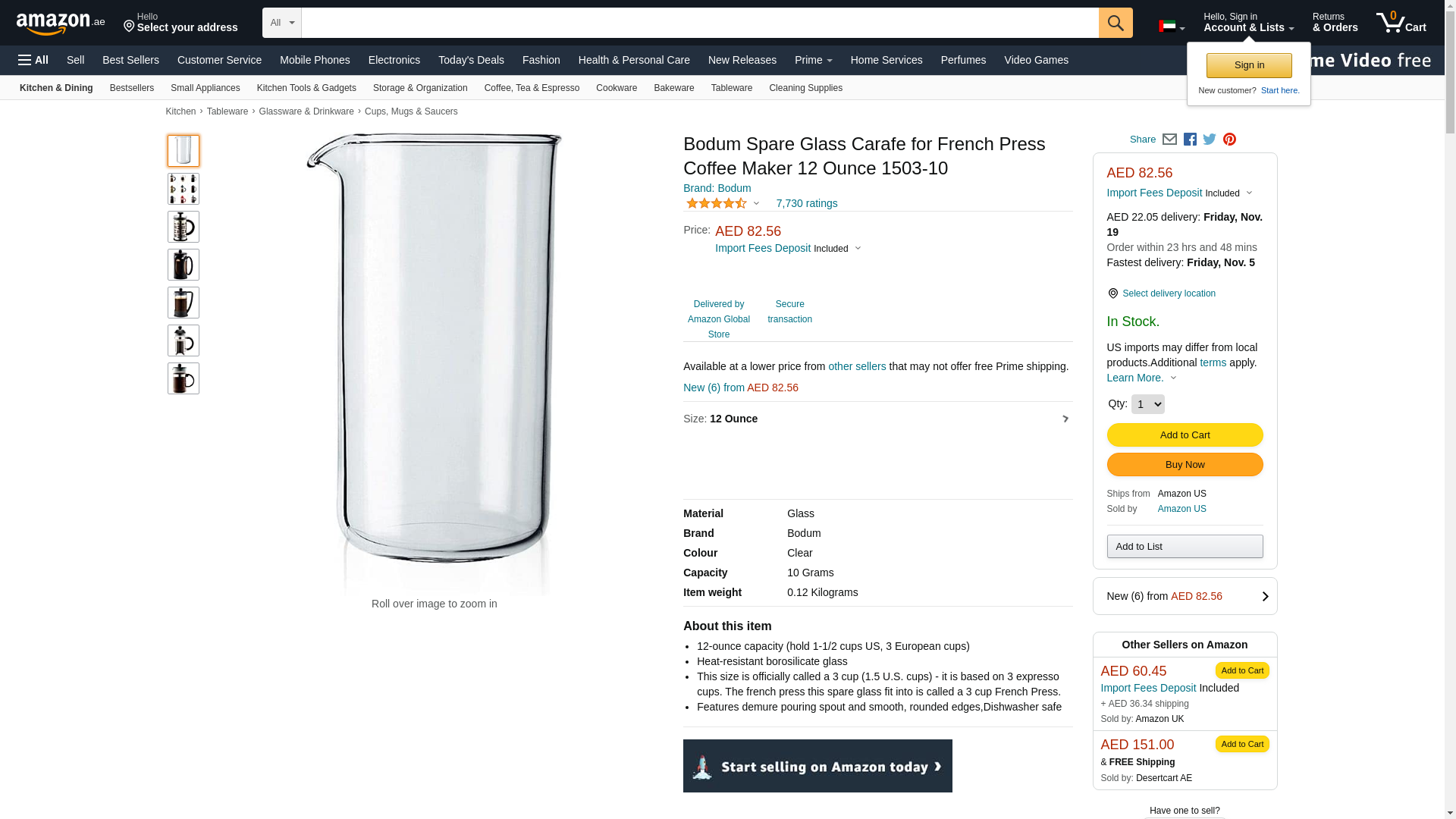Click into the Amazon search field
Viewport: 1456px width, 819px height.
pos(700,23)
